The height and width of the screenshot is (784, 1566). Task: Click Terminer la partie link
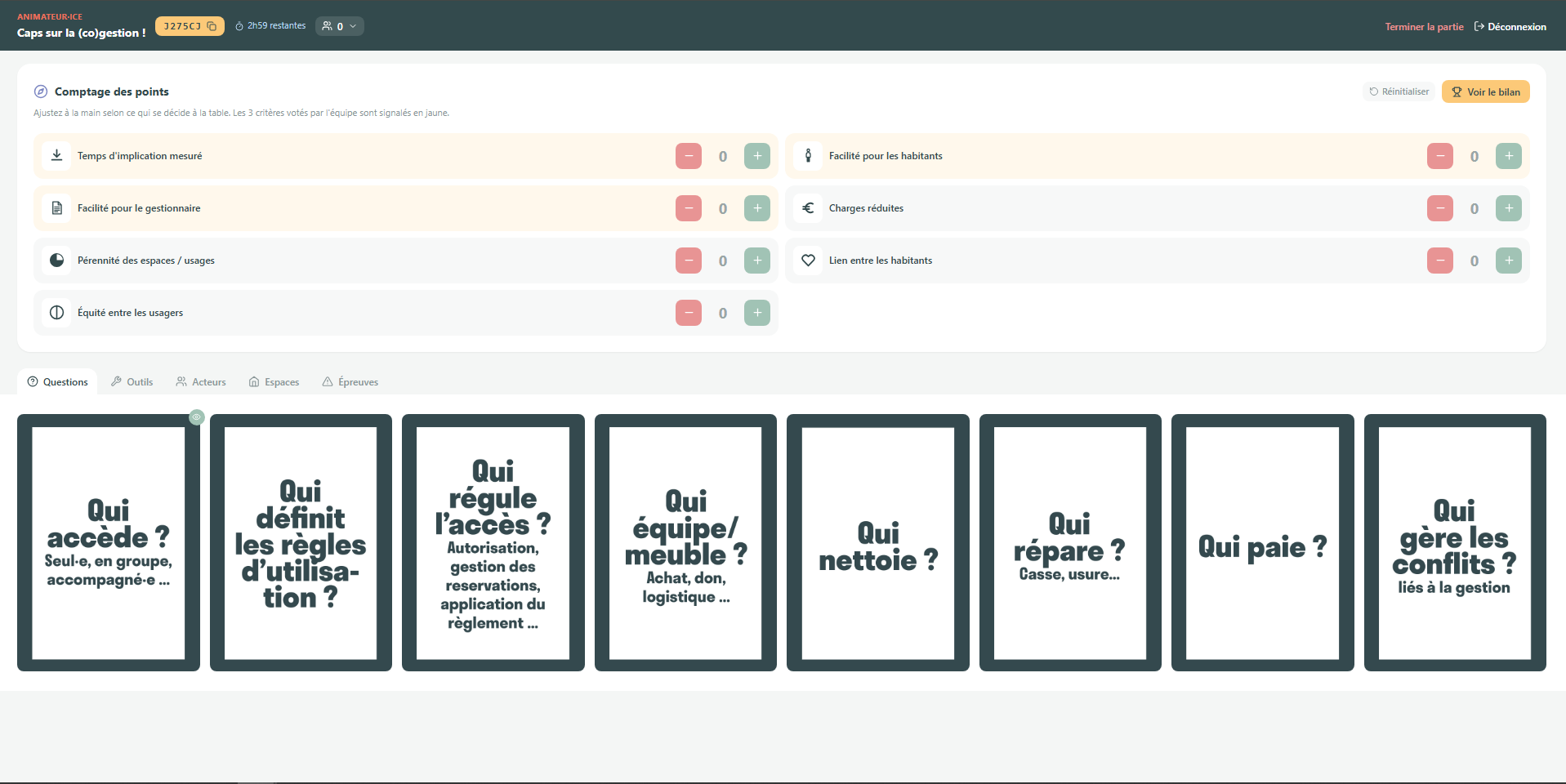[x=1424, y=27]
